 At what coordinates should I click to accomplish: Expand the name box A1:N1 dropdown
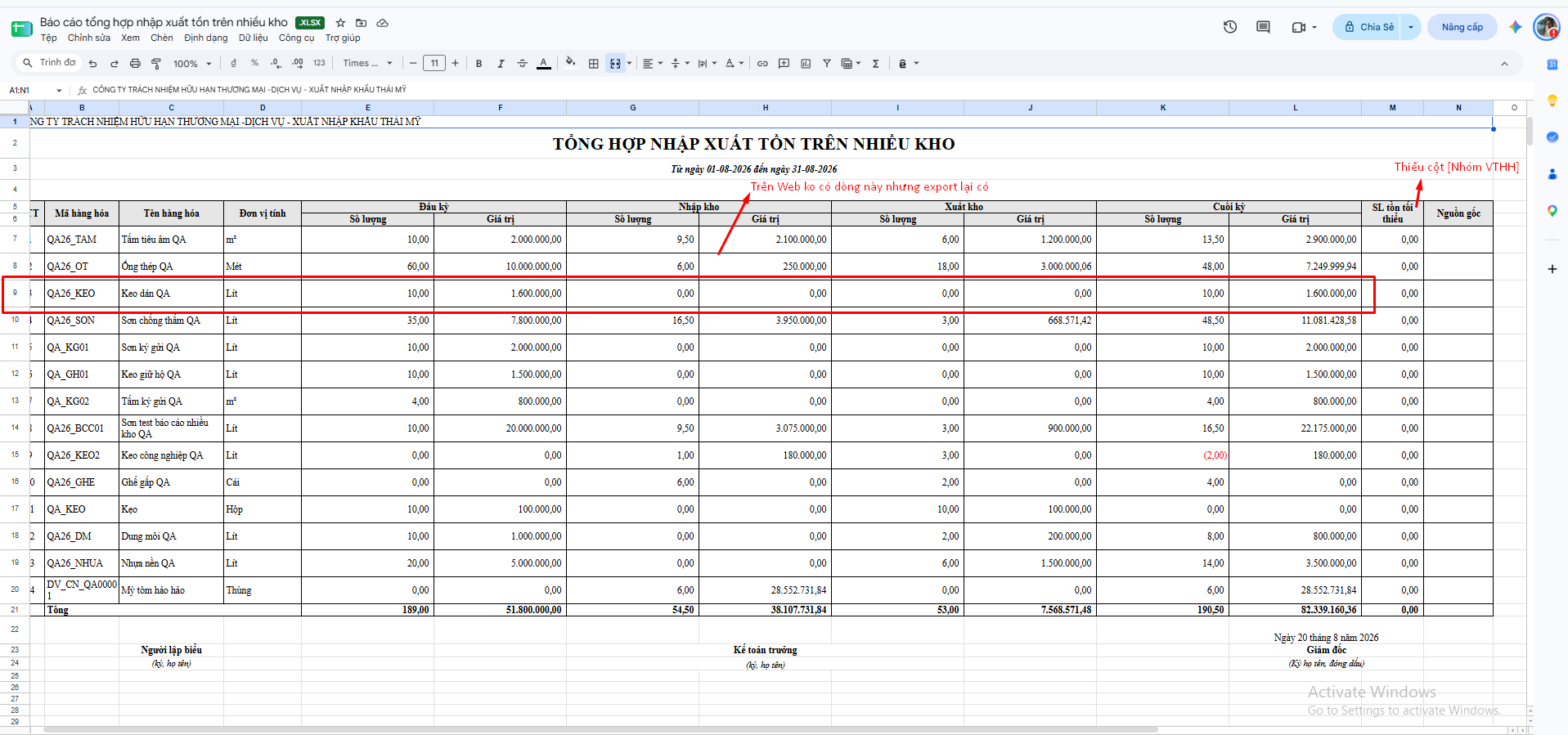(x=59, y=90)
